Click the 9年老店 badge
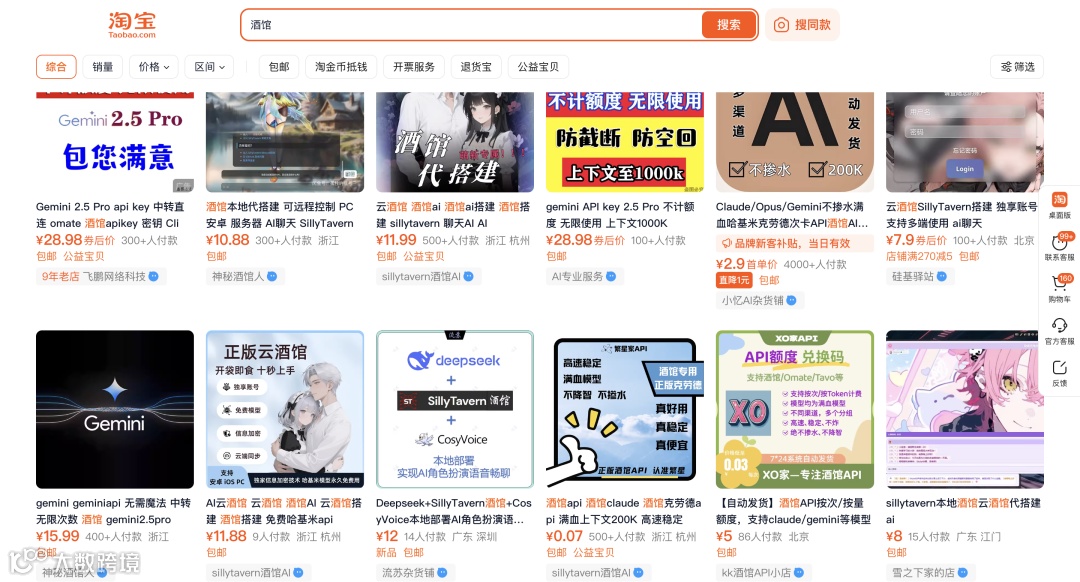Screen dimensions: 1080x582 tap(60, 276)
